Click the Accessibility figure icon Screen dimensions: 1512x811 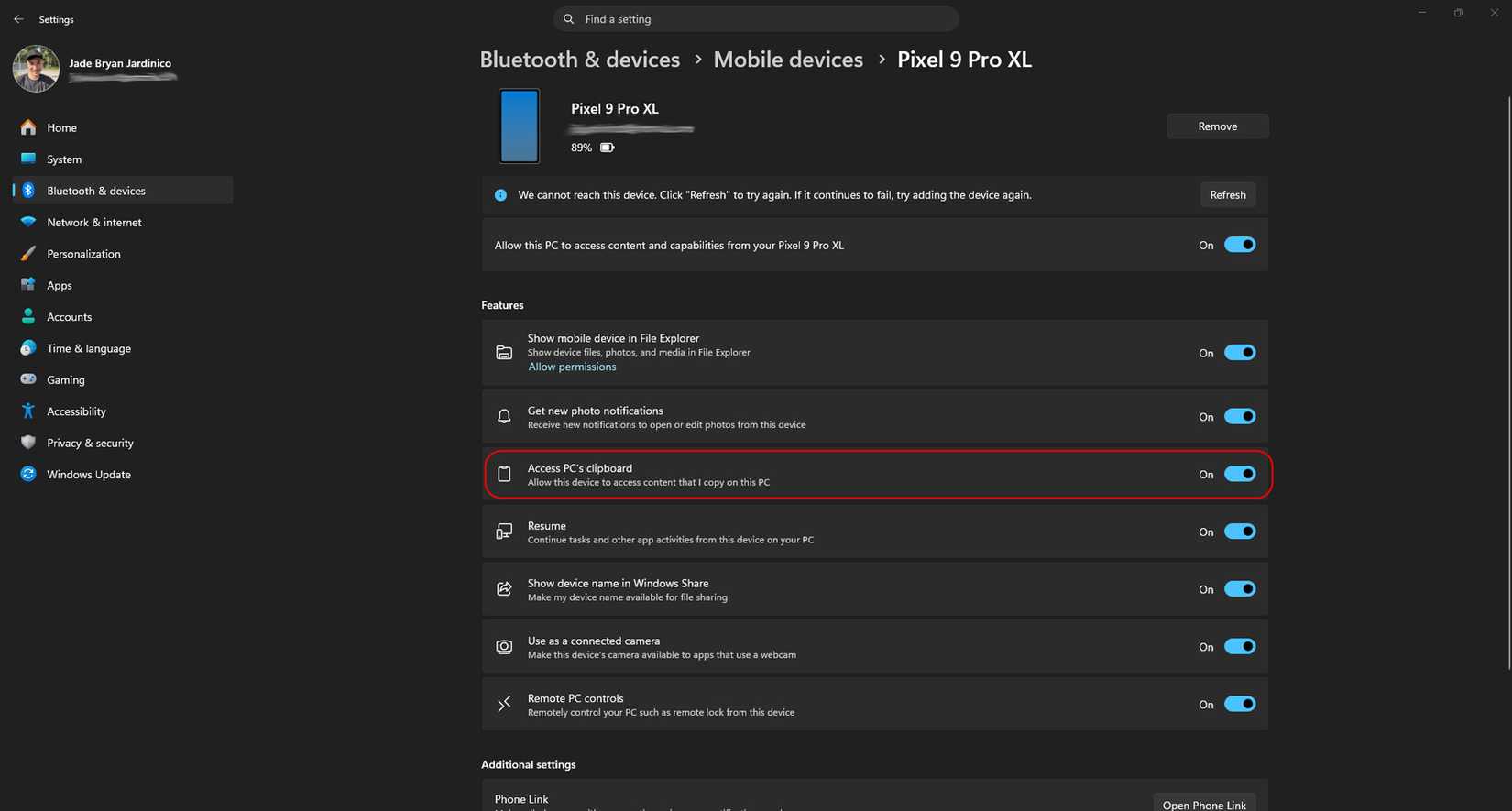click(28, 411)
